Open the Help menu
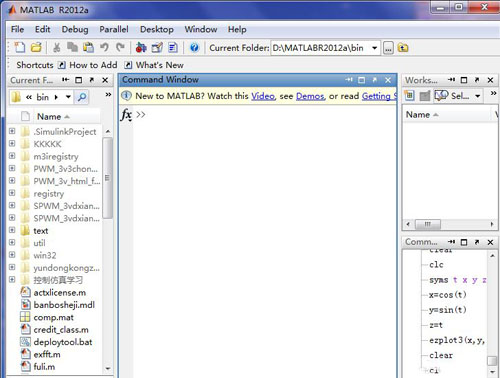The image size is (500, 378). (x=237, y=29)
